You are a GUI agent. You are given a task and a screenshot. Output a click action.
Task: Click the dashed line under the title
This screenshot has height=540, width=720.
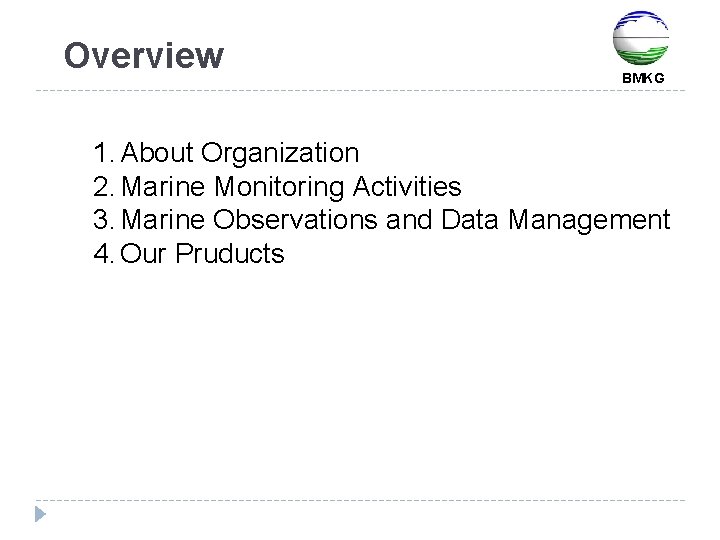click(360, 92)
